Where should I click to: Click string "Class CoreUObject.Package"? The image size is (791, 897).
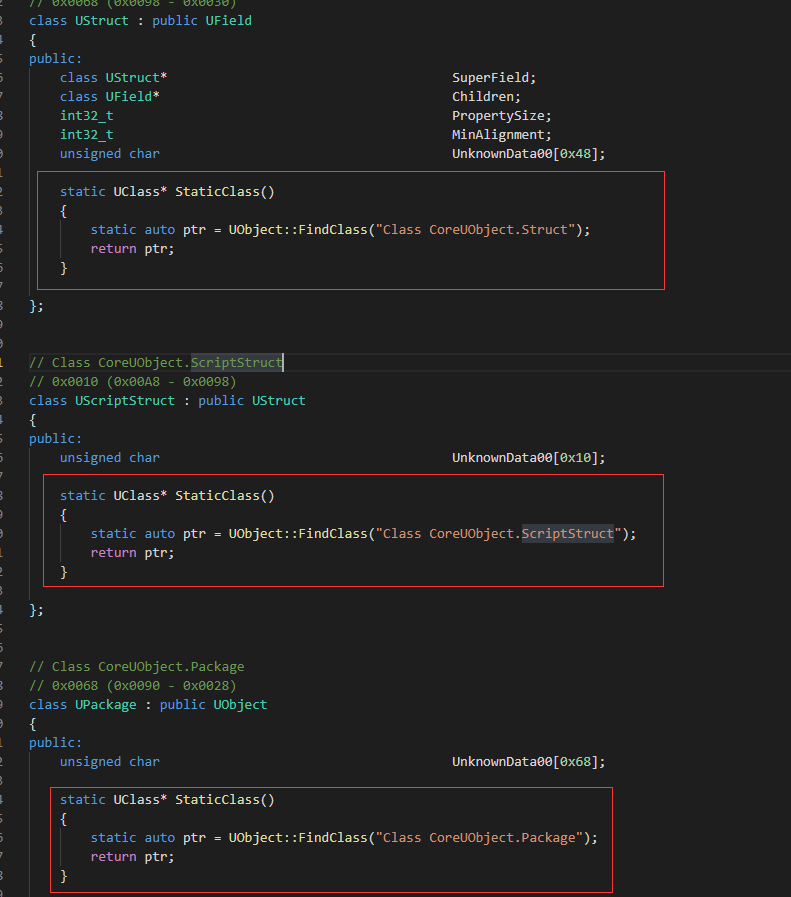click(479, 838)
